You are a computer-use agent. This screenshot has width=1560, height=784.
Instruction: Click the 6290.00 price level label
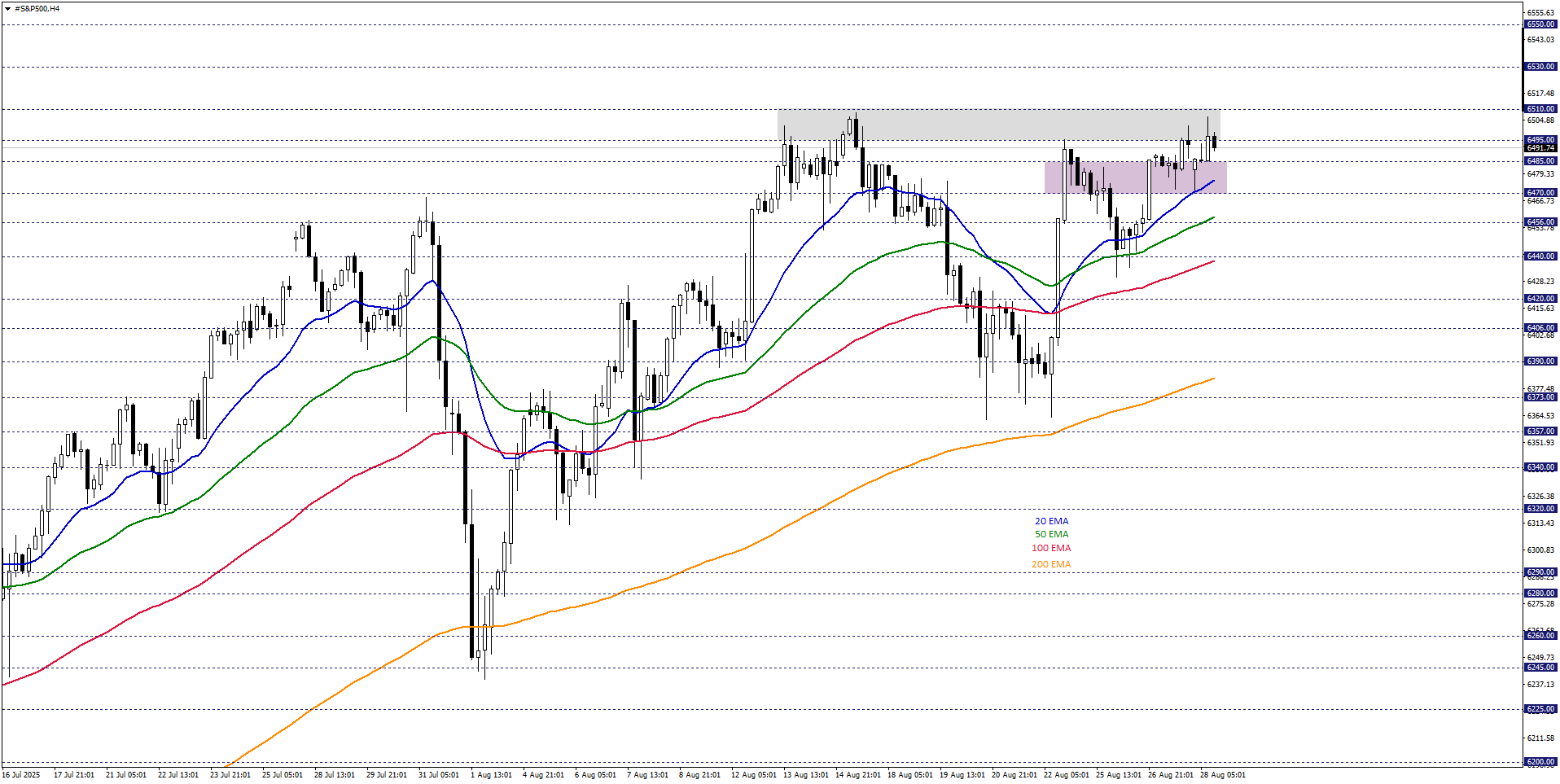[x=1540, y=572]
